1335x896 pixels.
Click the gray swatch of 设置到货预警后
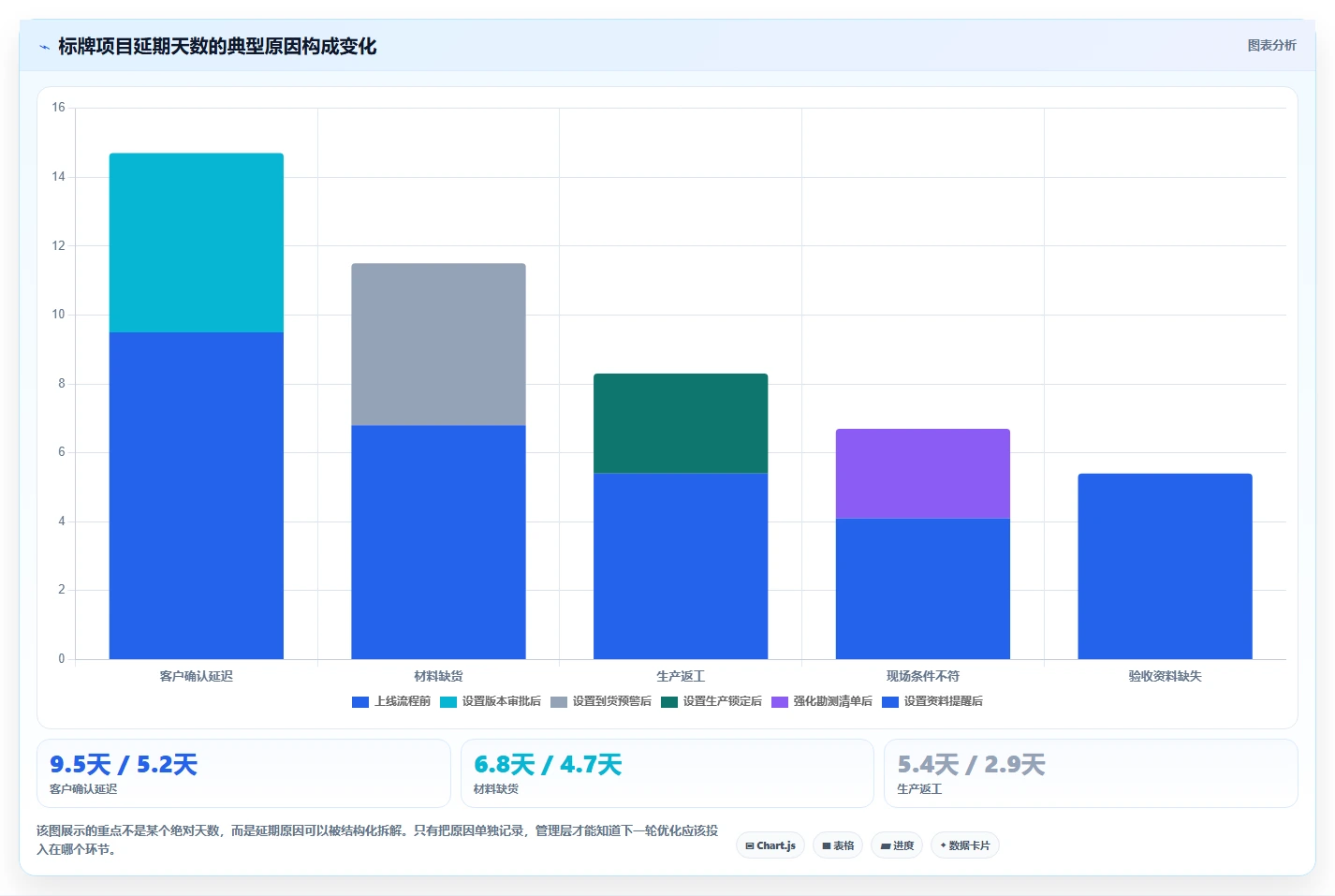click(559, 702)
